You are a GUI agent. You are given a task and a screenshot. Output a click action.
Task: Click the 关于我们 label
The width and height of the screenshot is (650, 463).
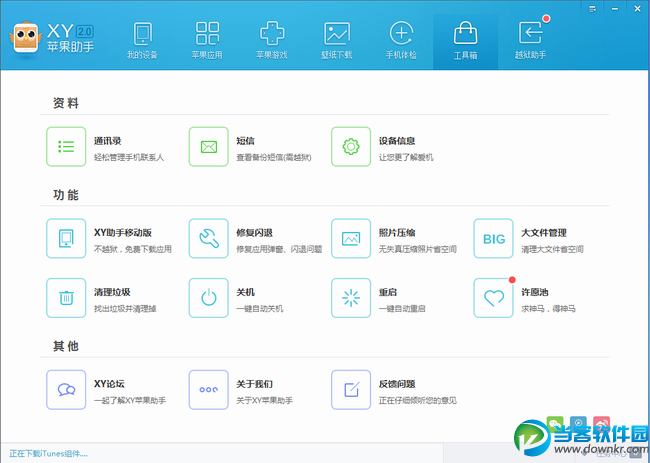coord(255,384)
